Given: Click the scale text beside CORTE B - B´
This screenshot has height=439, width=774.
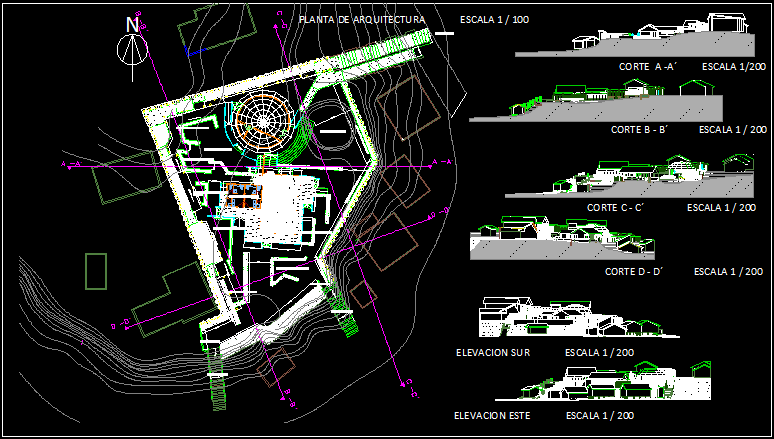Looking at the screenshot, I should (x=733, y=130).
